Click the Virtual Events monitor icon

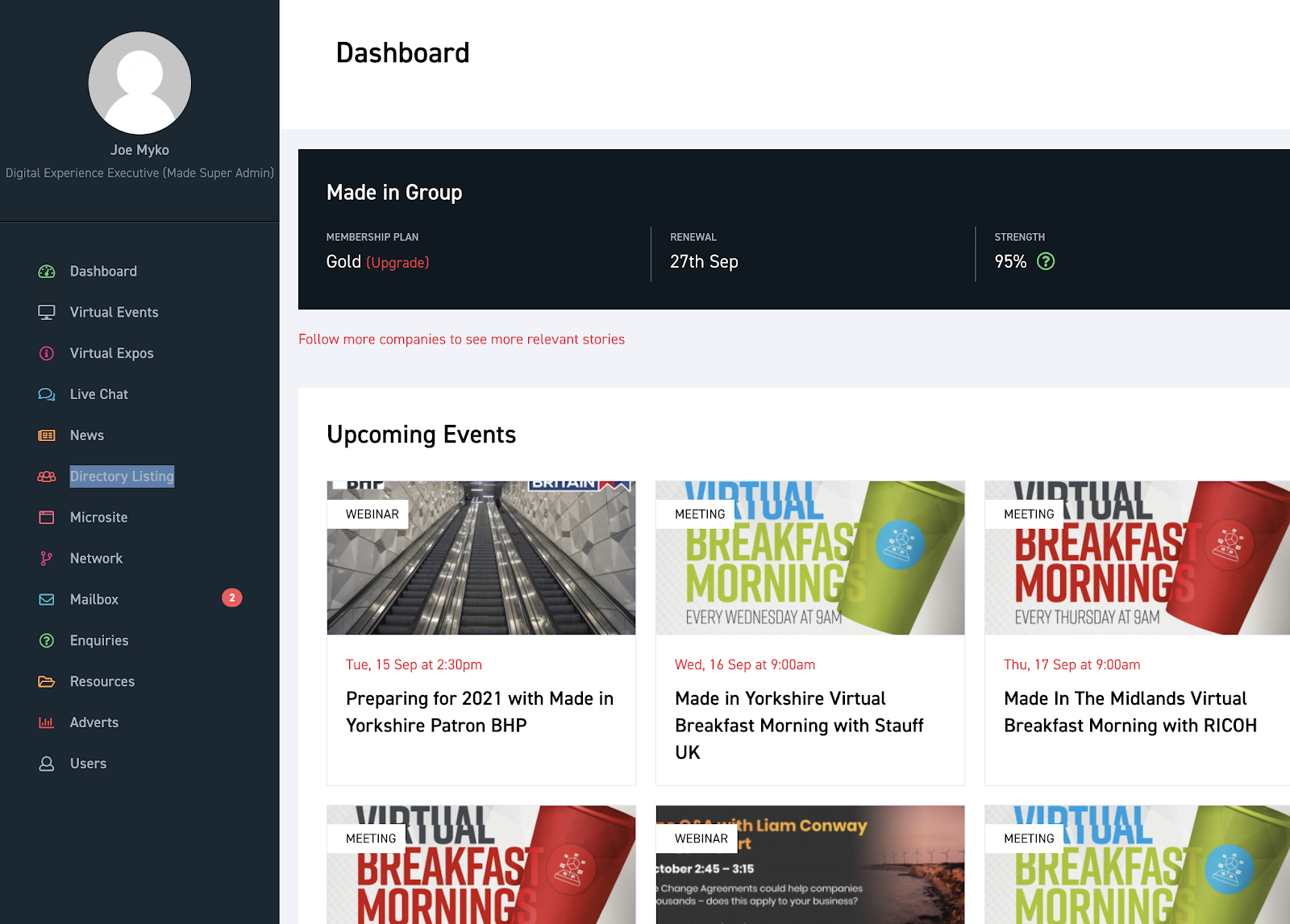[x=47, y=313]
